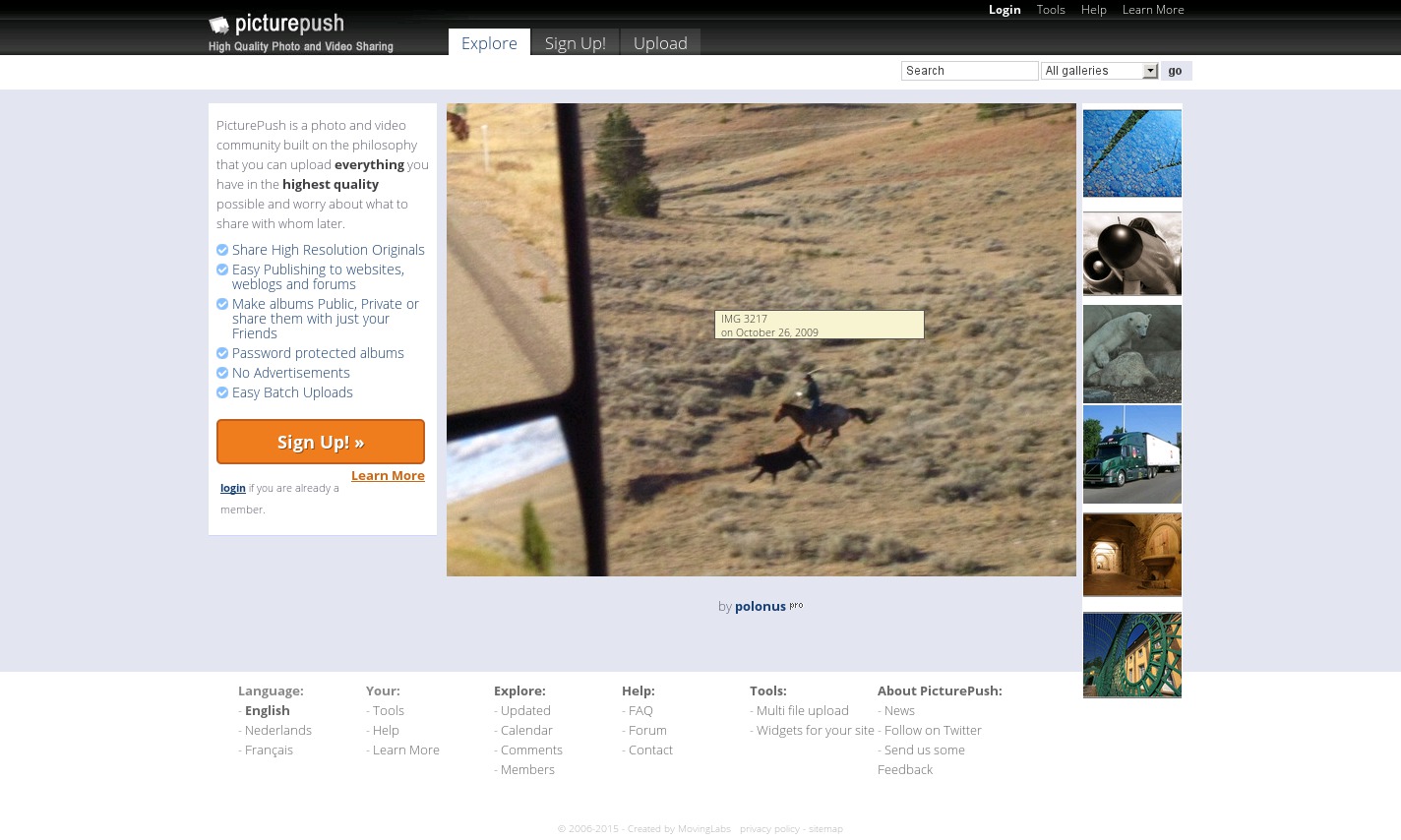This screenshot has width=1401, height=840.
Task: Switch to the Upload tab
Action: point(660,43)
